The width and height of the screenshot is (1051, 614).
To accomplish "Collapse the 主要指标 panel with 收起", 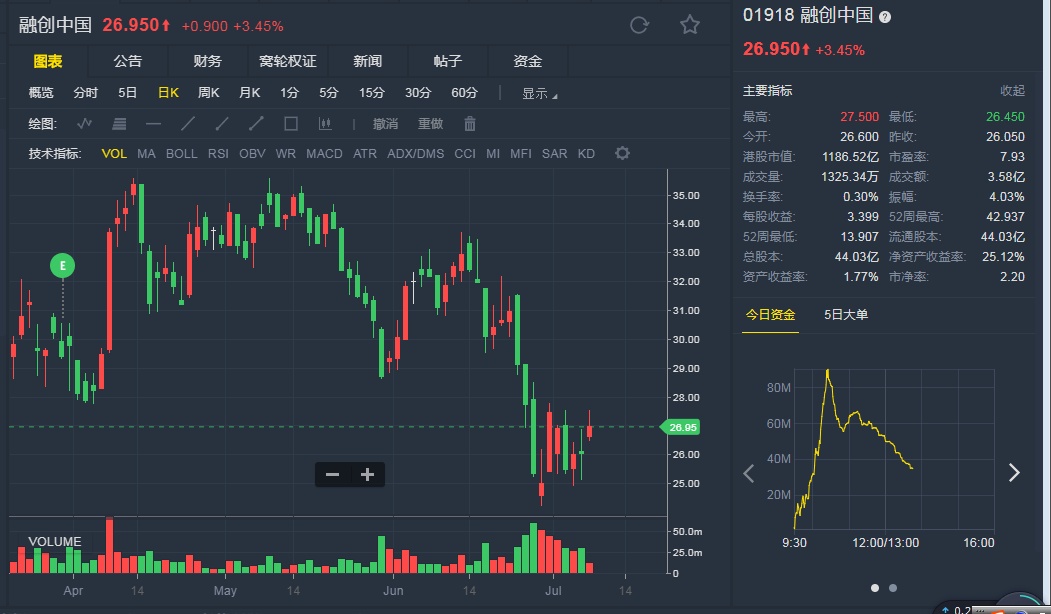I will 1012,91.
